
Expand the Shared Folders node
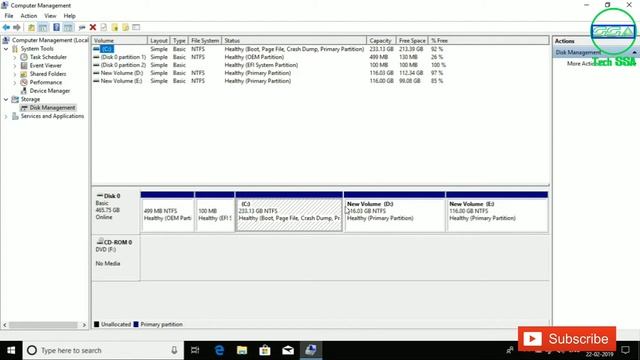point(15,74)
